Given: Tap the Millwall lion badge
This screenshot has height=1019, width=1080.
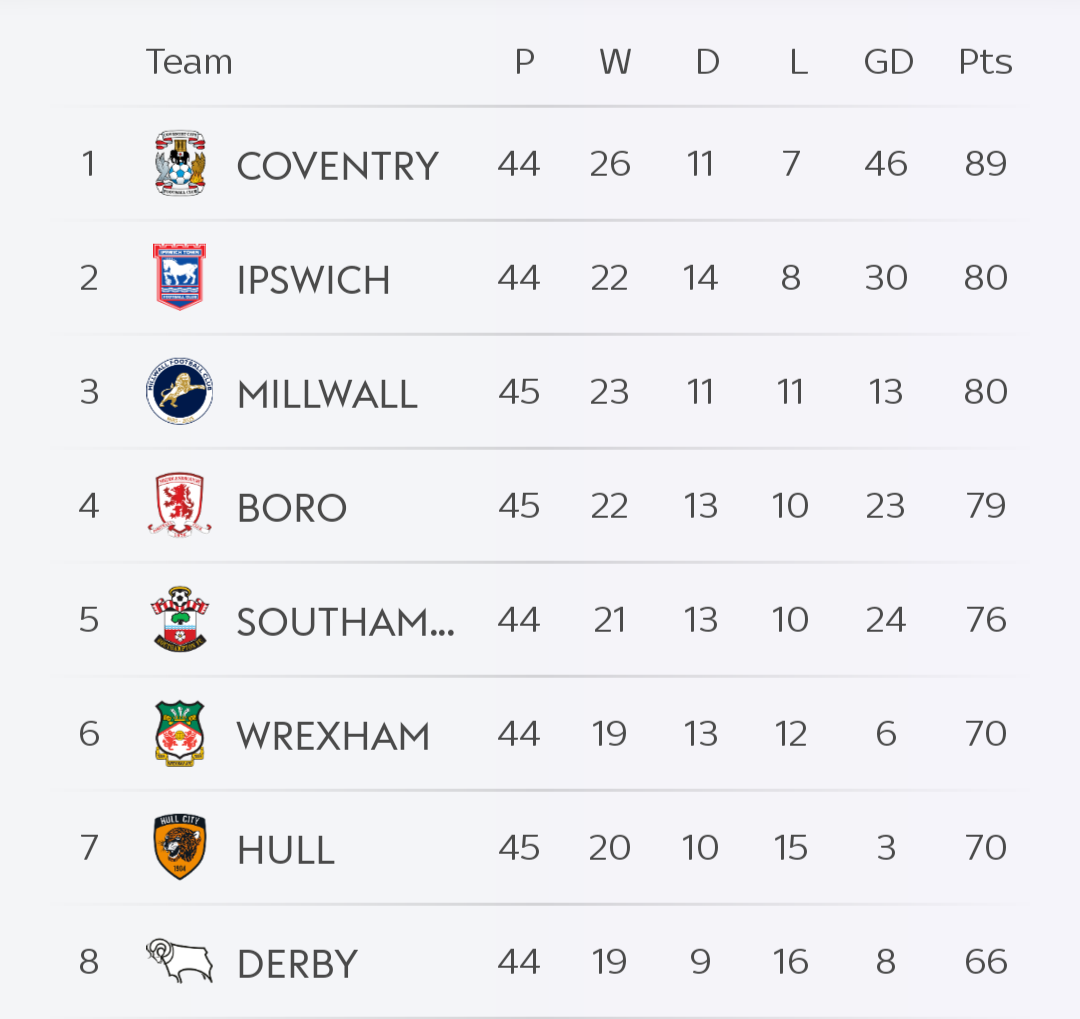Looking at the screenshot, I should (180, 391).
